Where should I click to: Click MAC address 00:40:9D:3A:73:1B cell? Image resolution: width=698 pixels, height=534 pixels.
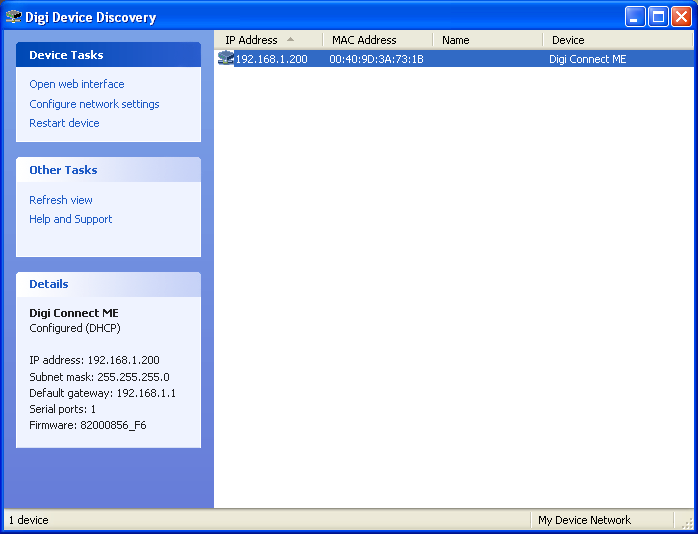click(x=377, y=59)
